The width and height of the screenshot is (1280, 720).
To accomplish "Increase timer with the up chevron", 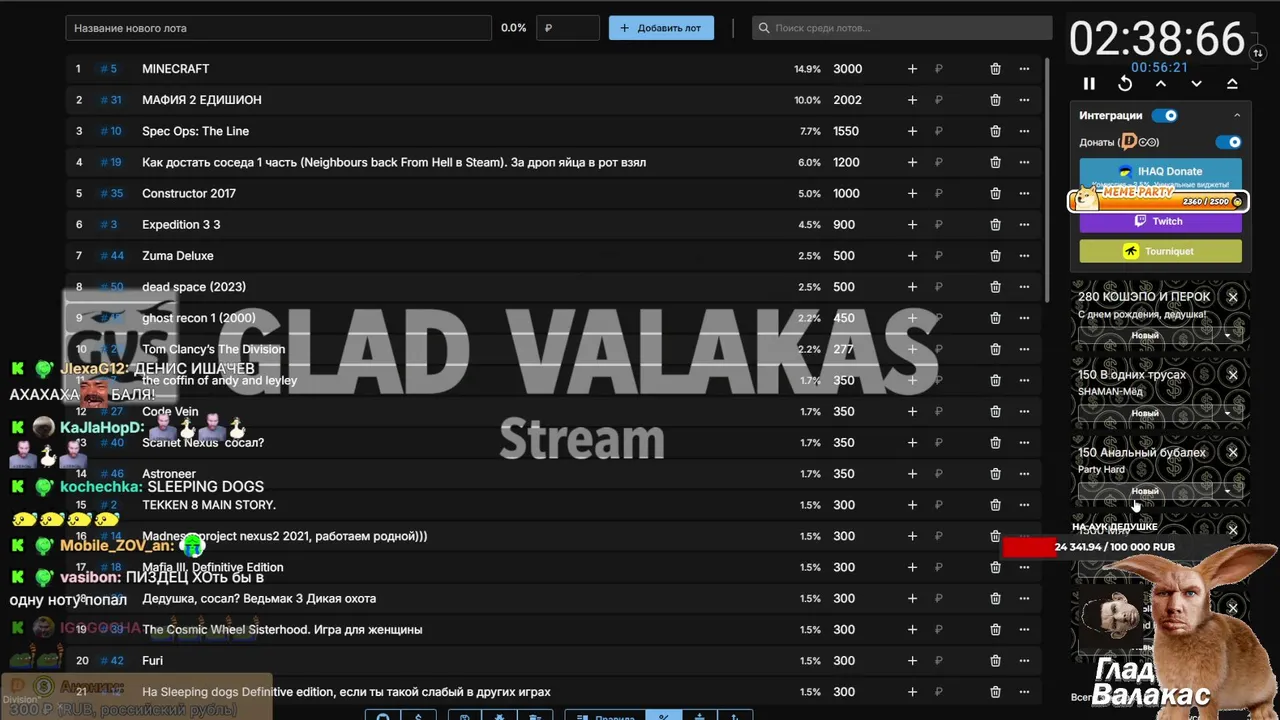I will click(1161, 84).
